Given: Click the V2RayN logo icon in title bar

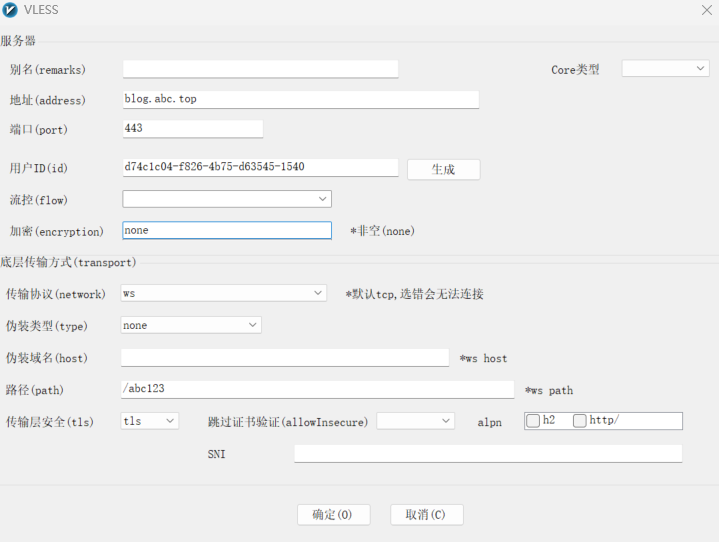Looking at the screenshot, I should 10,10.
